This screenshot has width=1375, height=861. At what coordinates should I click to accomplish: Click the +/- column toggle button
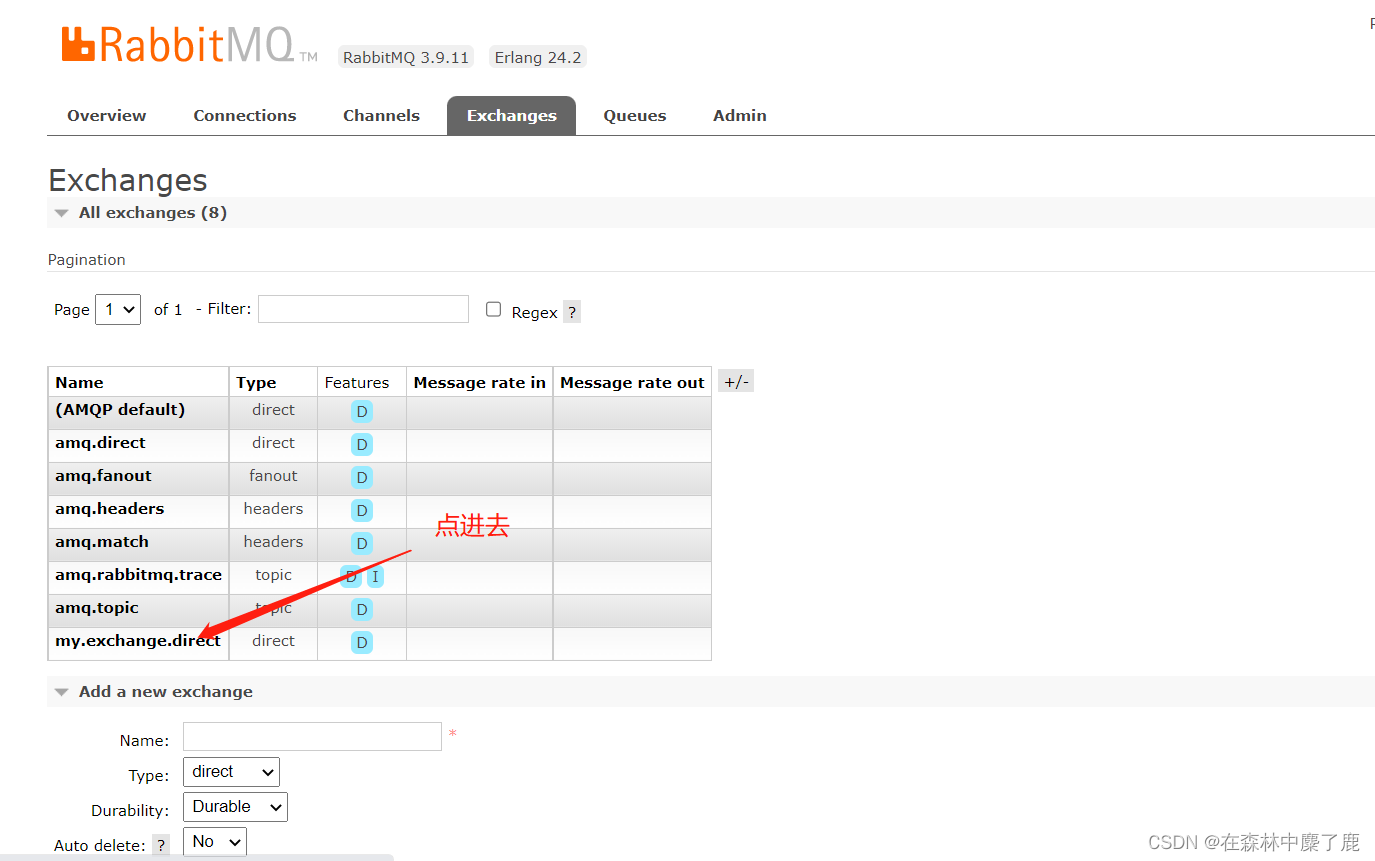pos(736,381)
